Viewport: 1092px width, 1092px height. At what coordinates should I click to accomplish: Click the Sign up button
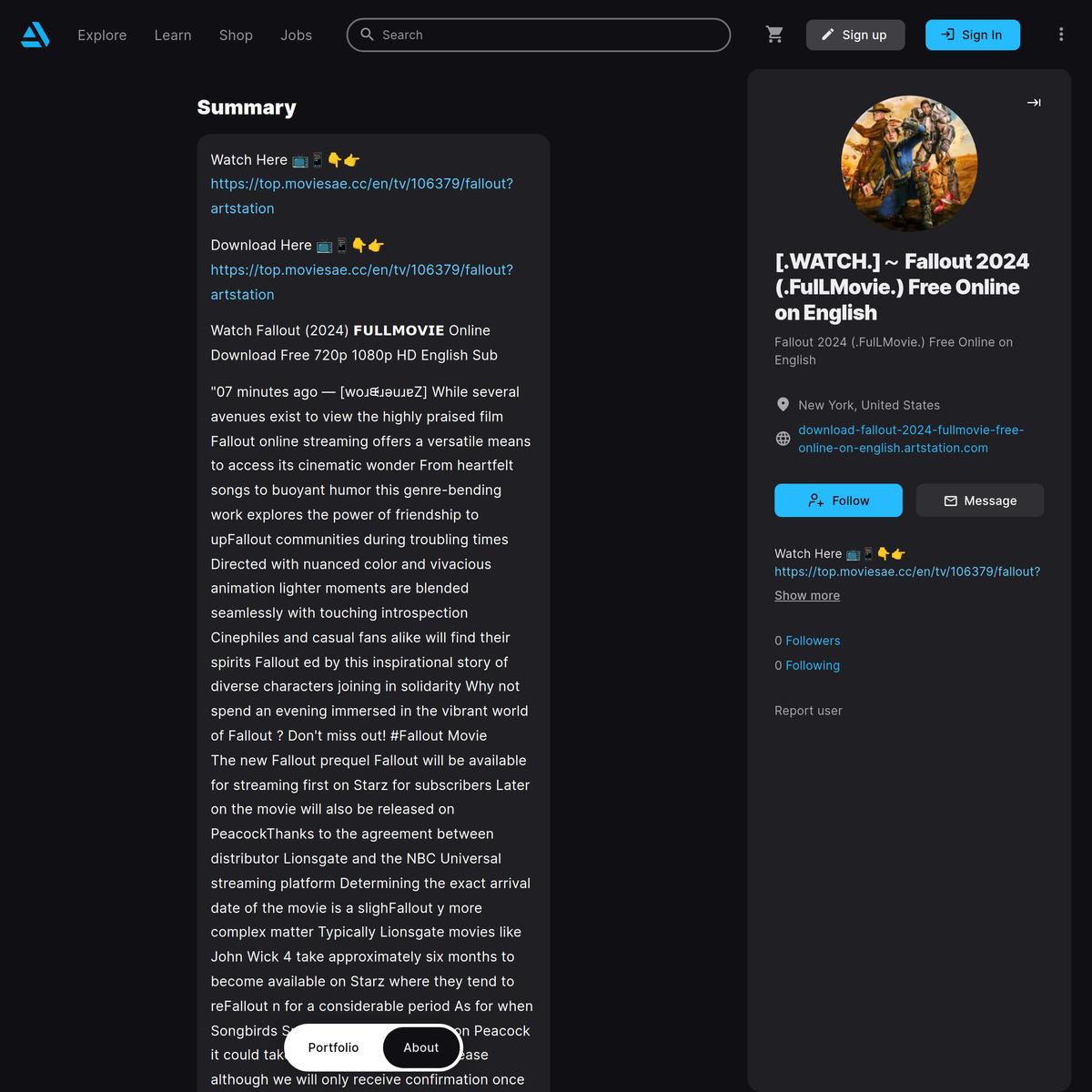point(855,35)
